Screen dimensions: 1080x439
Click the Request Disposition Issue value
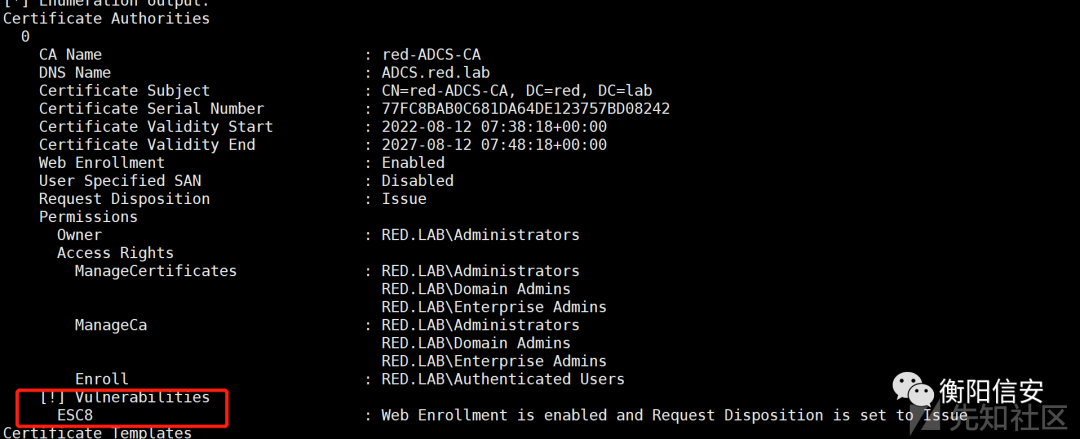pyautogui.click(x=404, y=198)
